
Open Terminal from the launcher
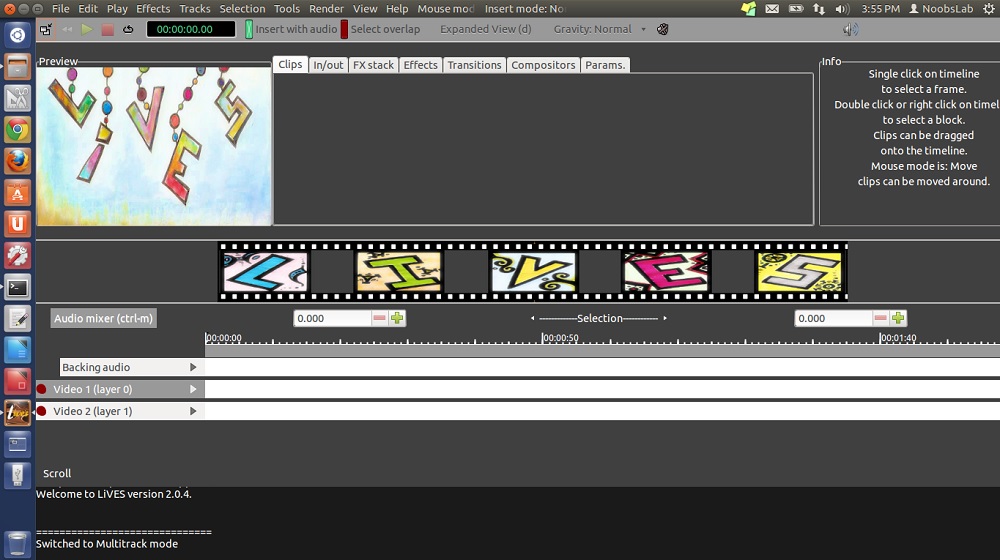pos(17,287)
